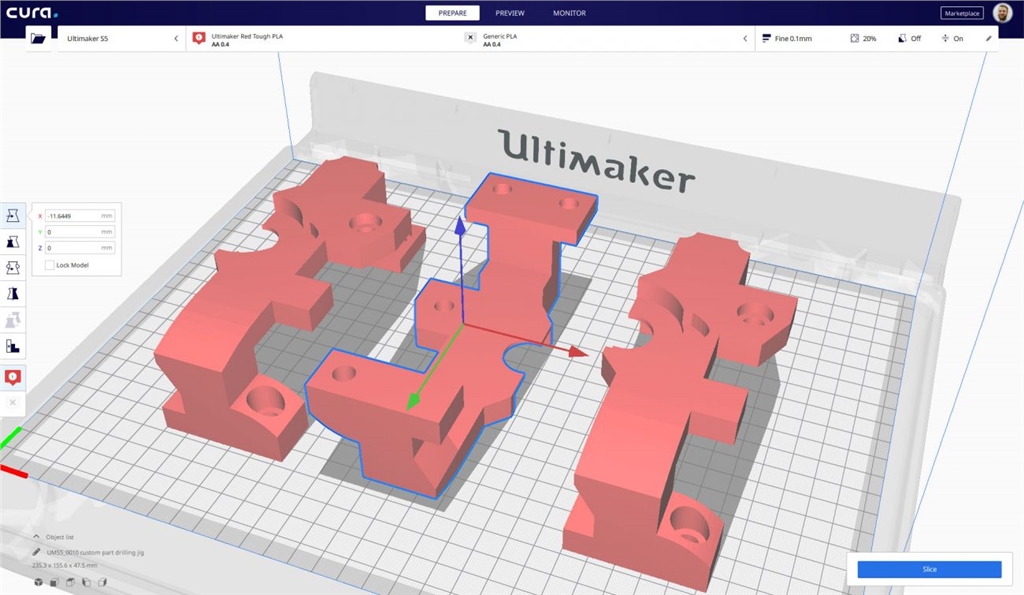Click the pencil icon beside the job name
1024x595 pixels.
pos(37,551)
